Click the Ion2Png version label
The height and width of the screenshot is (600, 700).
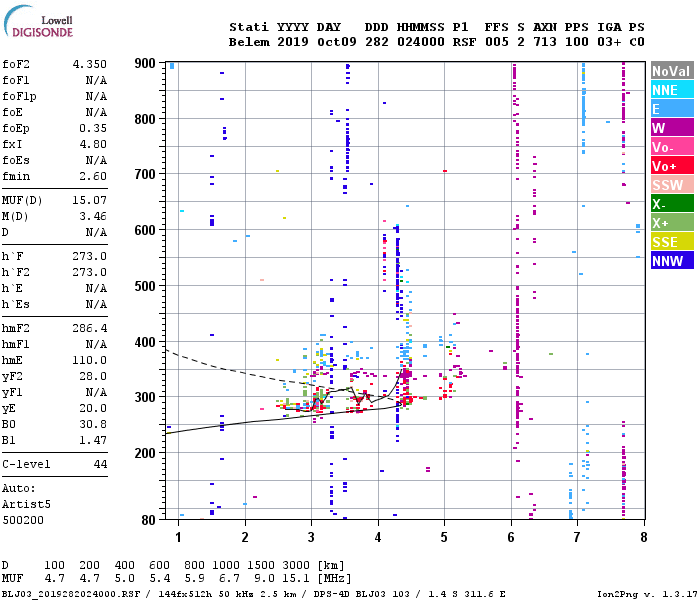pos(648,594)
